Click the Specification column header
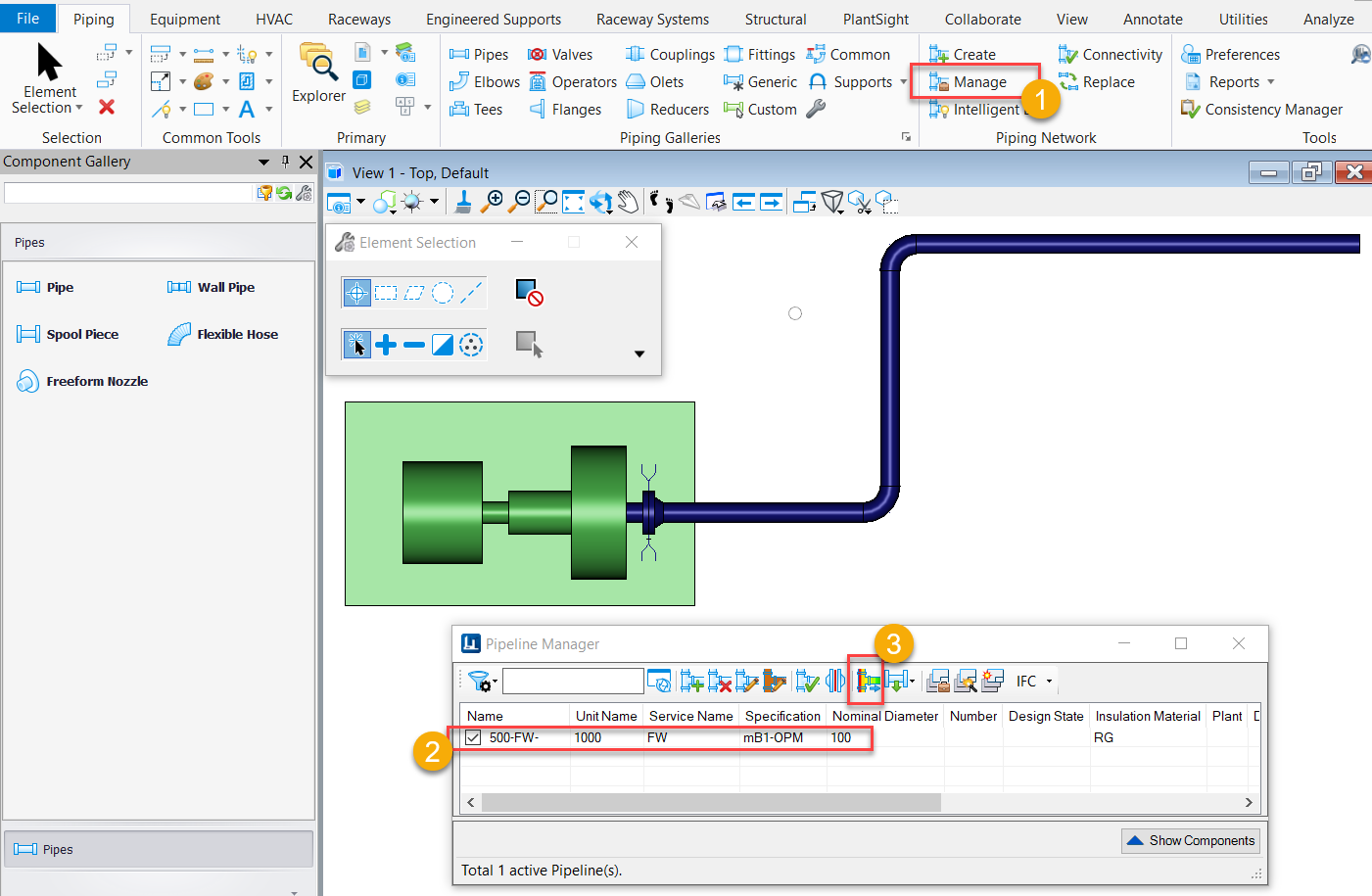Image resolution: width=1372 pixels, height=896 pixels. tap(782, 716)
